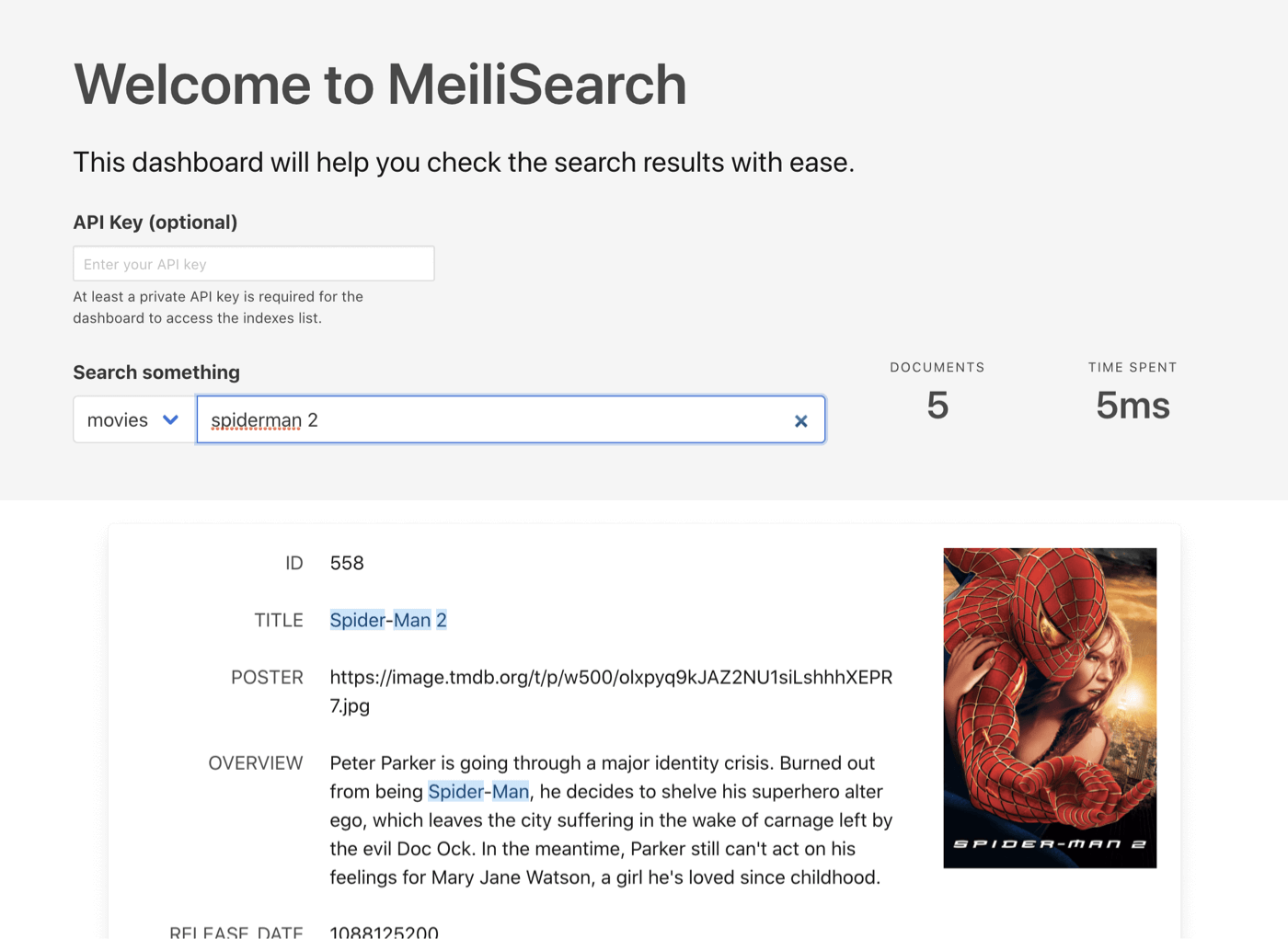This screenshot has height=939, width=1288.
Task: Click into the spiderman 2 search box
Action: [x=497, y=420]
